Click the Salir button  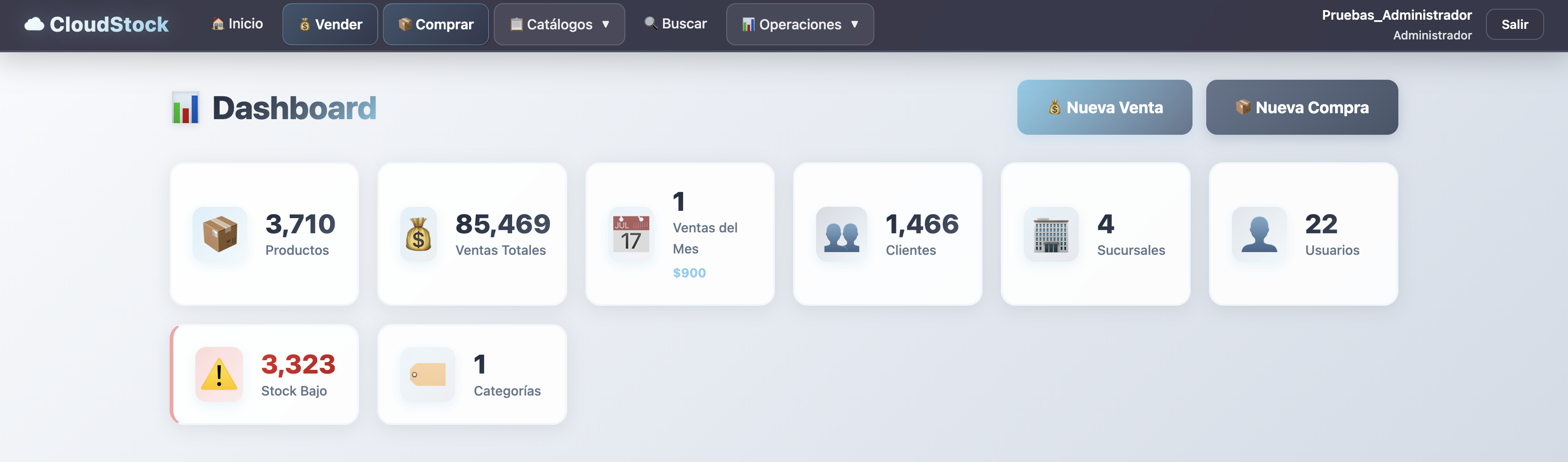[1515, 24]
